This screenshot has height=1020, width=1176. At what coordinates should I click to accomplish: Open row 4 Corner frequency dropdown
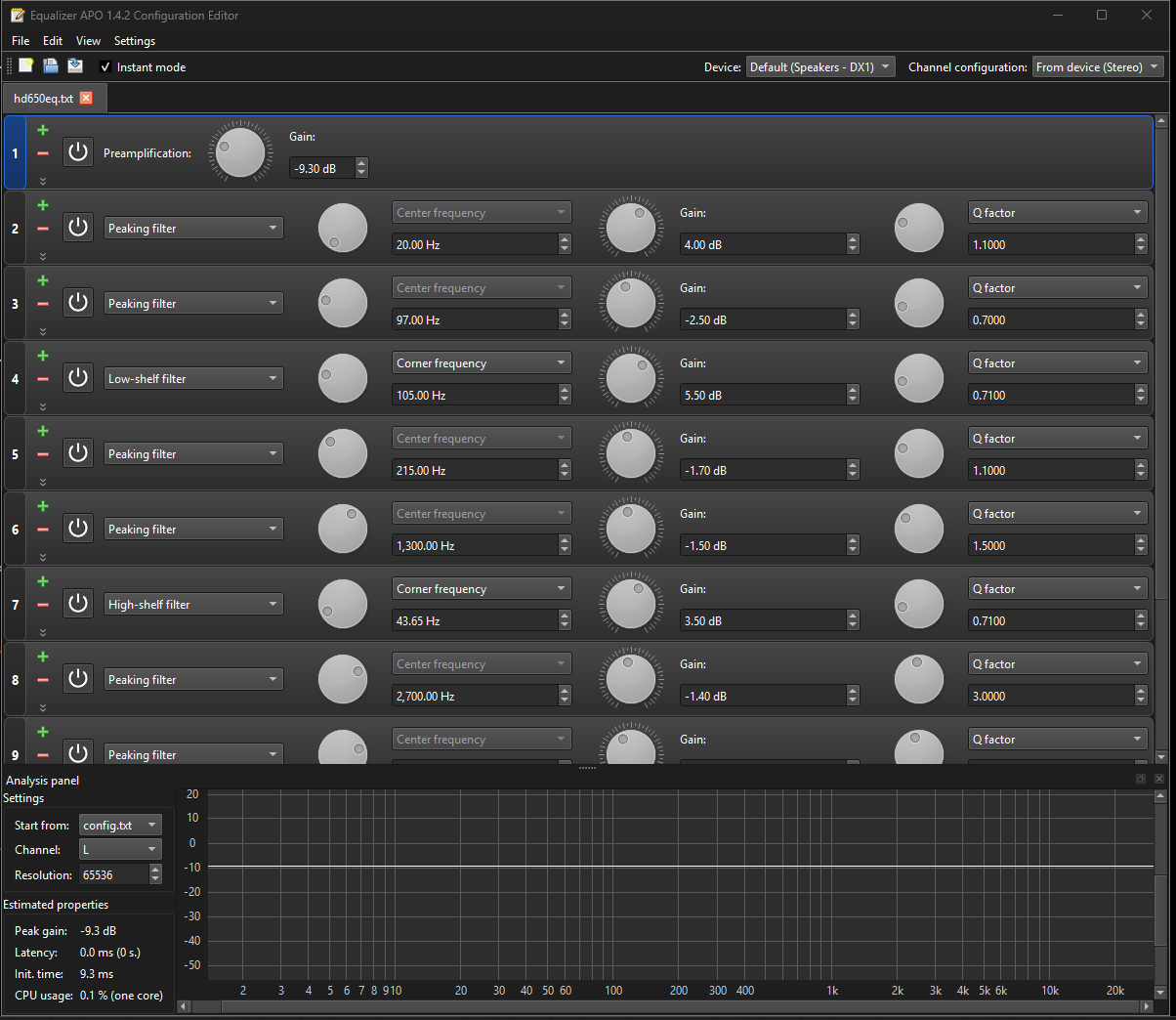pyautogui.click(x=482, y=362)
